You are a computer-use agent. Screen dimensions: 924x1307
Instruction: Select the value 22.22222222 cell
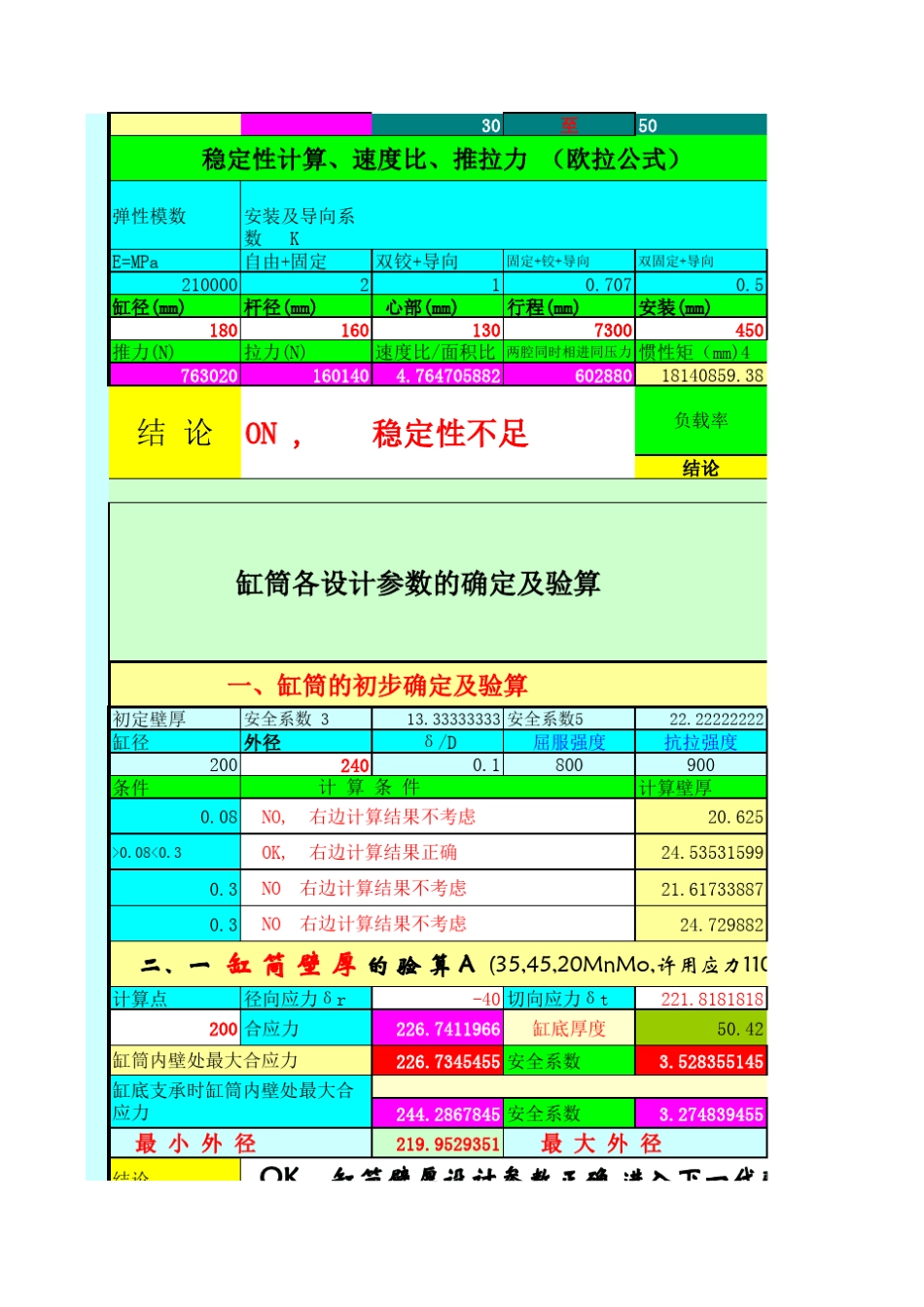point(701,719)
